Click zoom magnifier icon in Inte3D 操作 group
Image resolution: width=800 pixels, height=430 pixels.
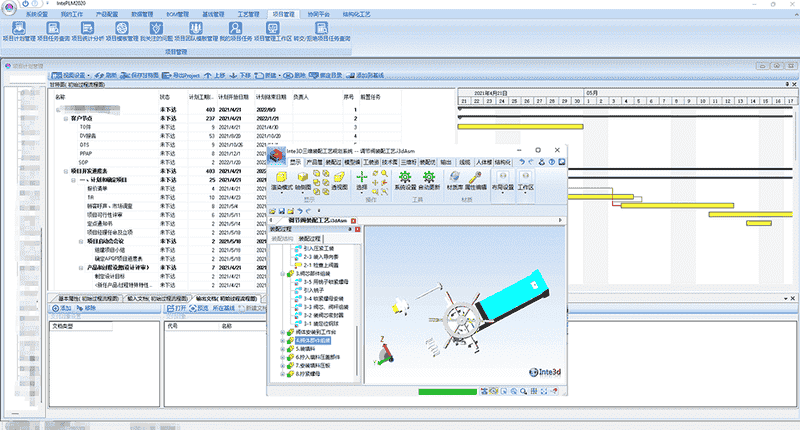tap(384, 173)
